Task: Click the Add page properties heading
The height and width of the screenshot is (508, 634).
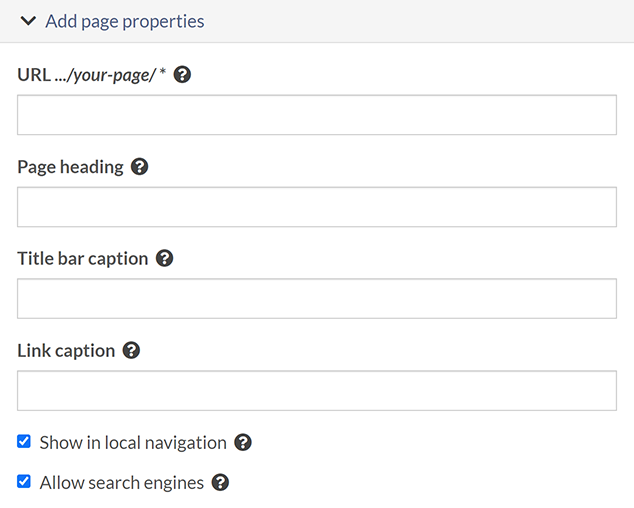Action: point(124,21)
